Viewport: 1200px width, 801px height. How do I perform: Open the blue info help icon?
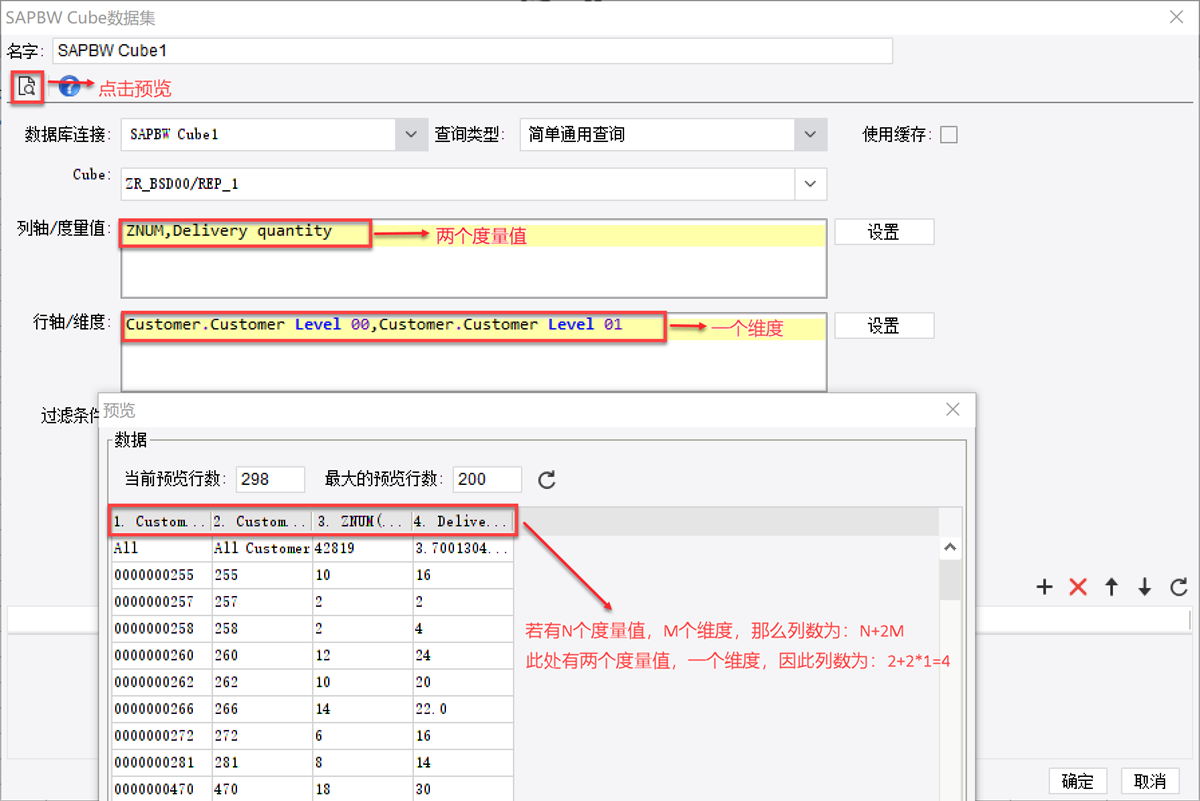[x=69, y=87]
